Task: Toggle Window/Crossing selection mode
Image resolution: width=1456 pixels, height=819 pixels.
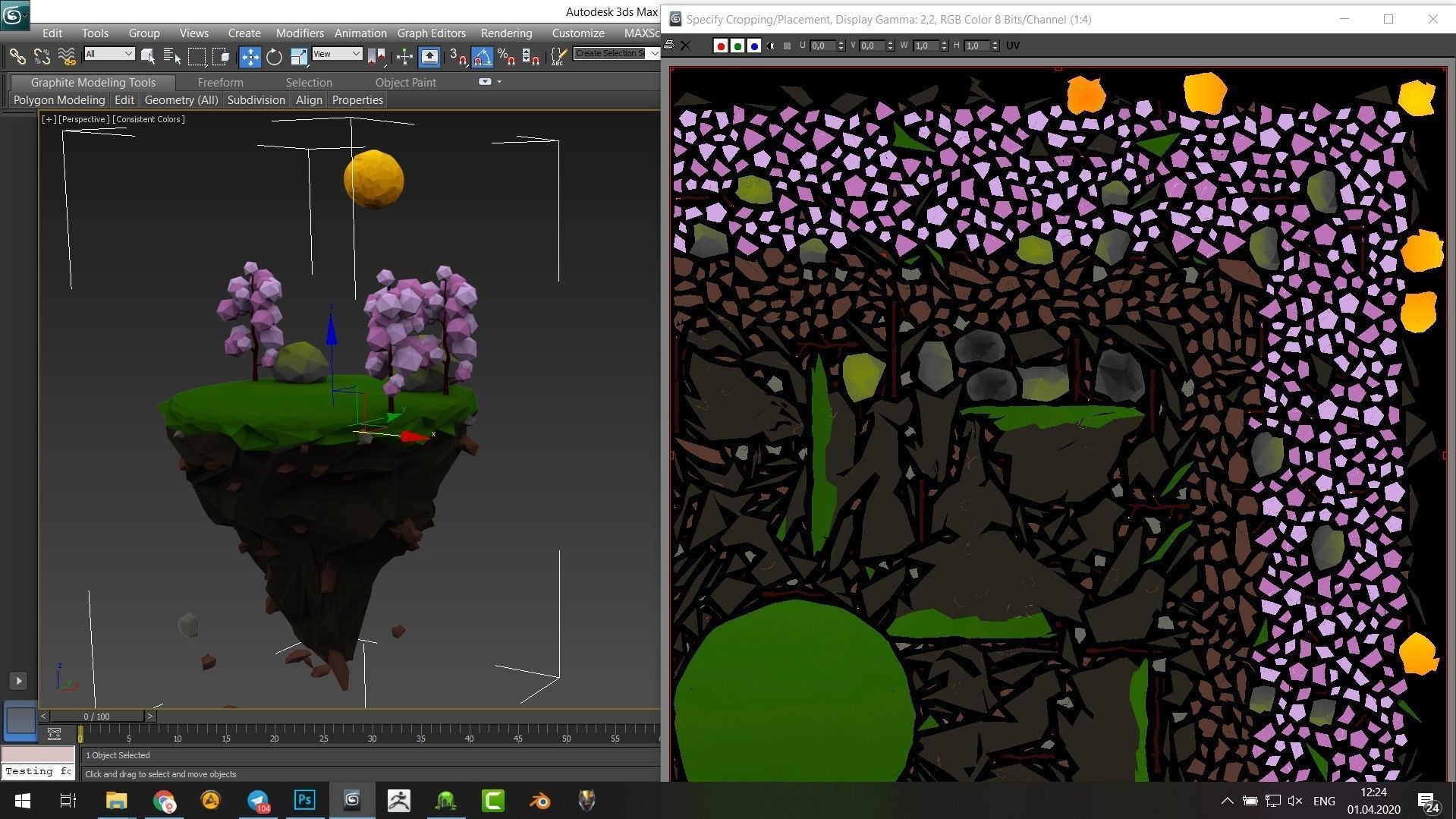Action: click(221, 56)
